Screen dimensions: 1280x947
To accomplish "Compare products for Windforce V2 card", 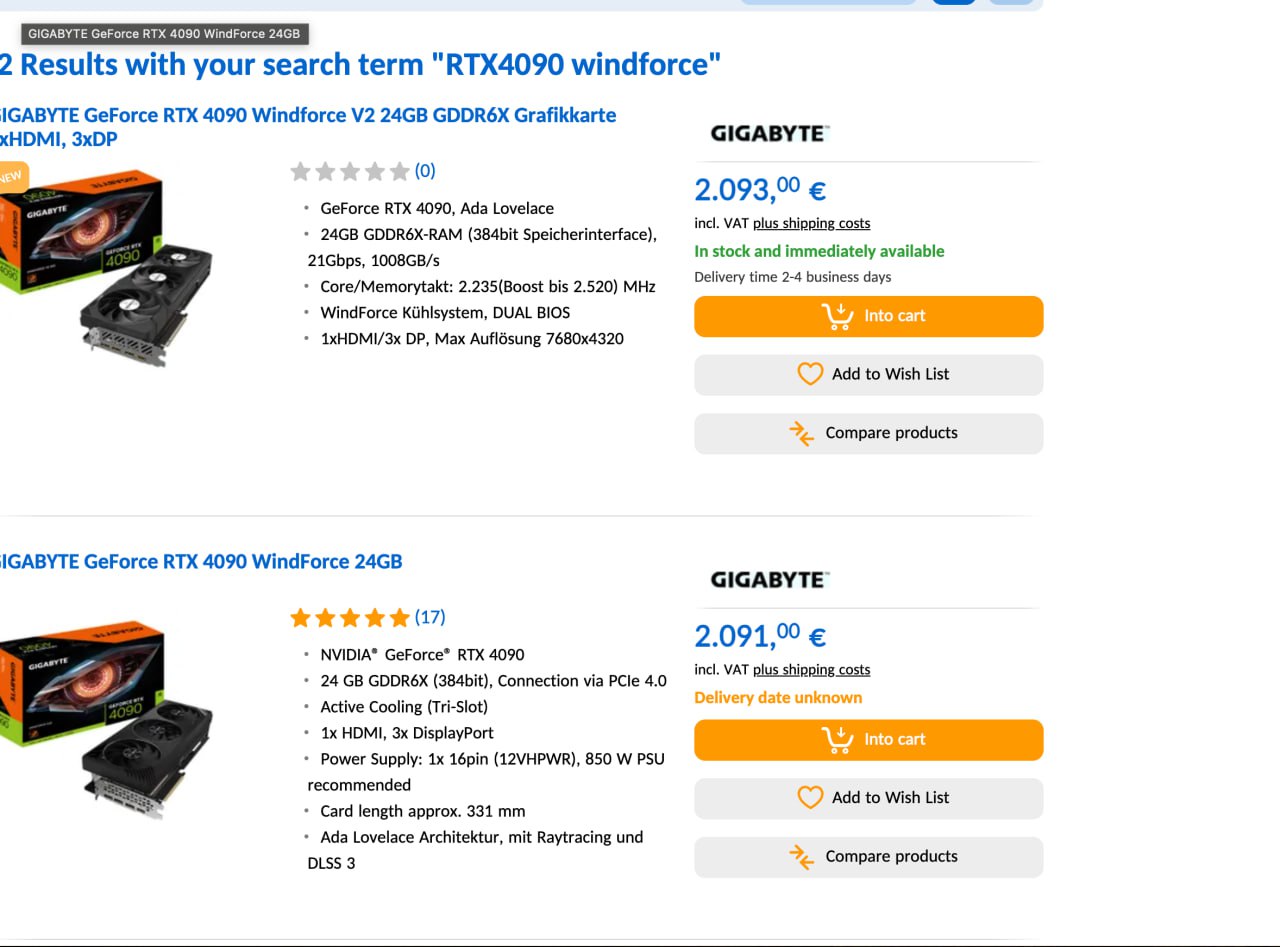I will [x=891, y=433].
